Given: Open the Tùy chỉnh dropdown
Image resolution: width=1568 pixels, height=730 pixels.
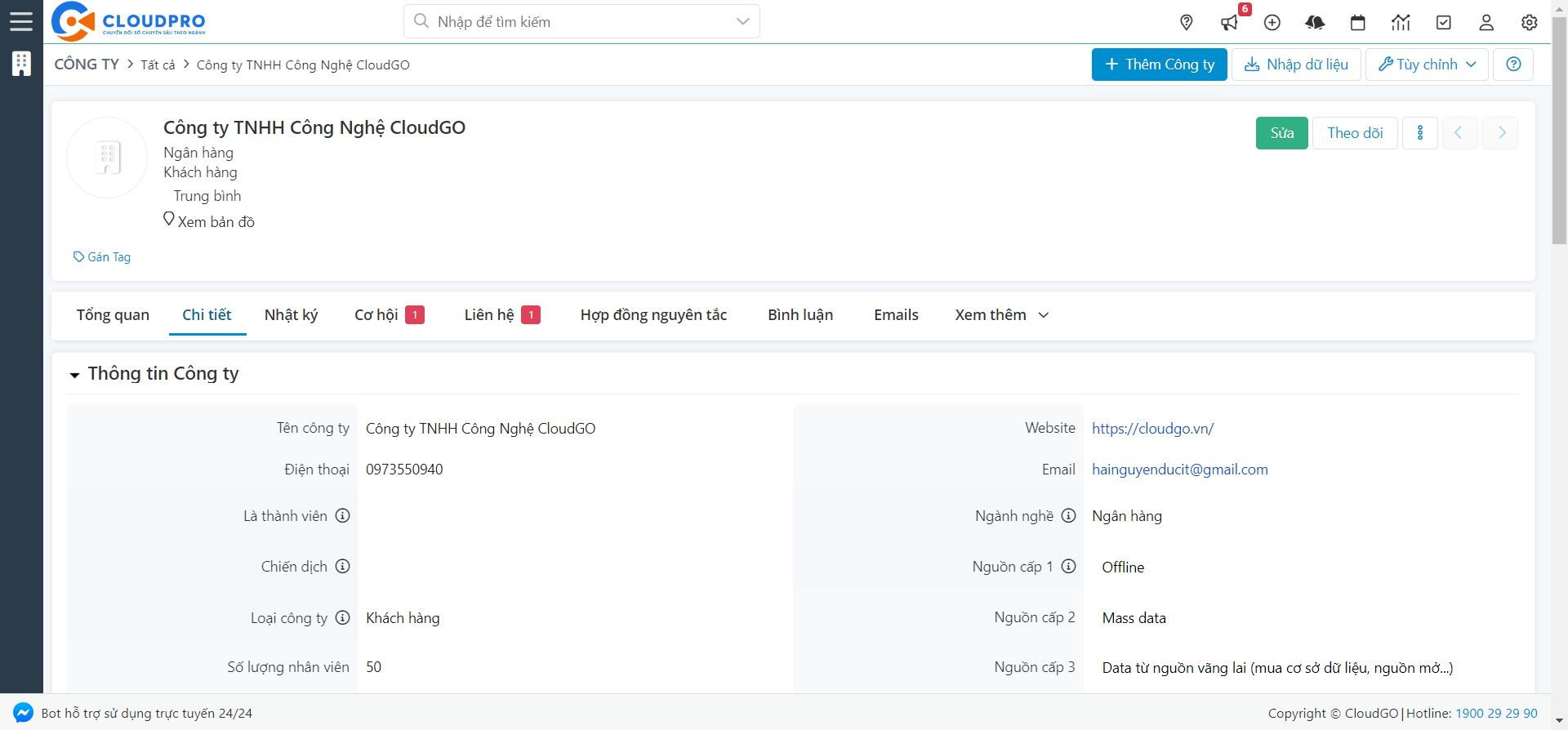Looking at the screenshot, I should (x=1427, y=65).
